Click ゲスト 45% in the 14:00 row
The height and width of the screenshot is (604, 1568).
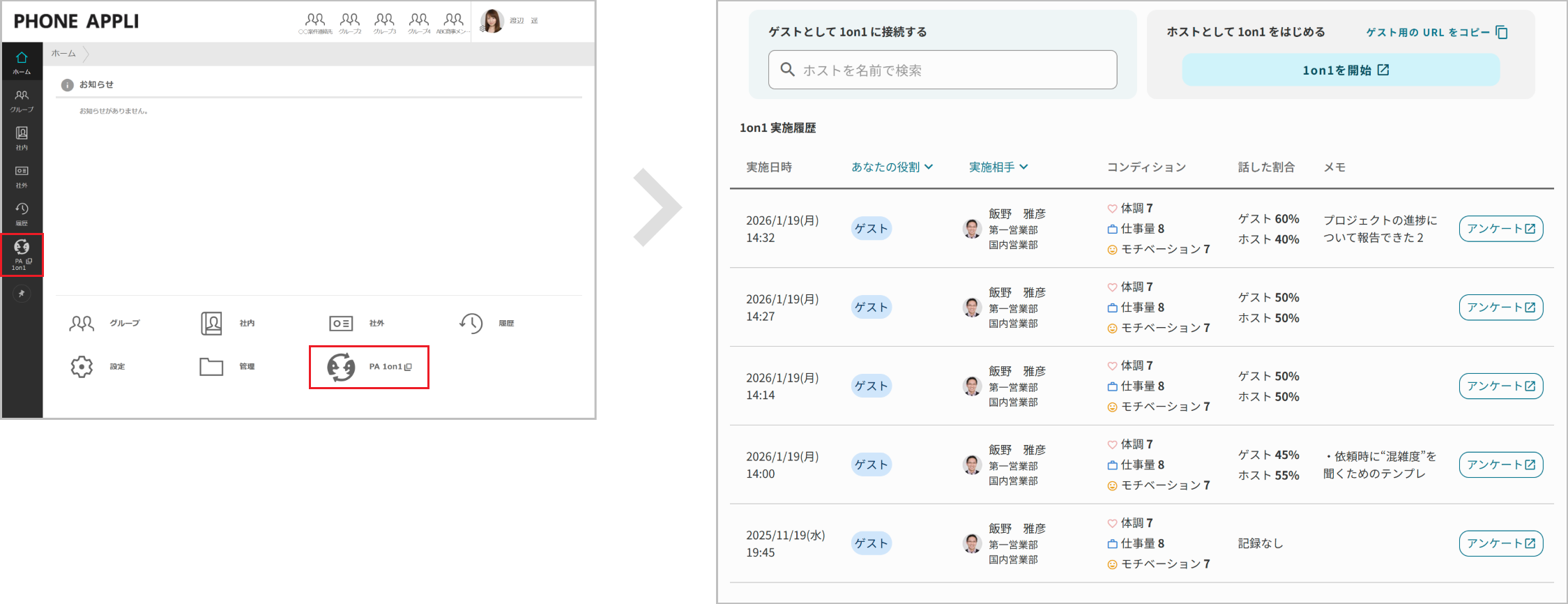pyautogui.click(x=1268, y=455)
